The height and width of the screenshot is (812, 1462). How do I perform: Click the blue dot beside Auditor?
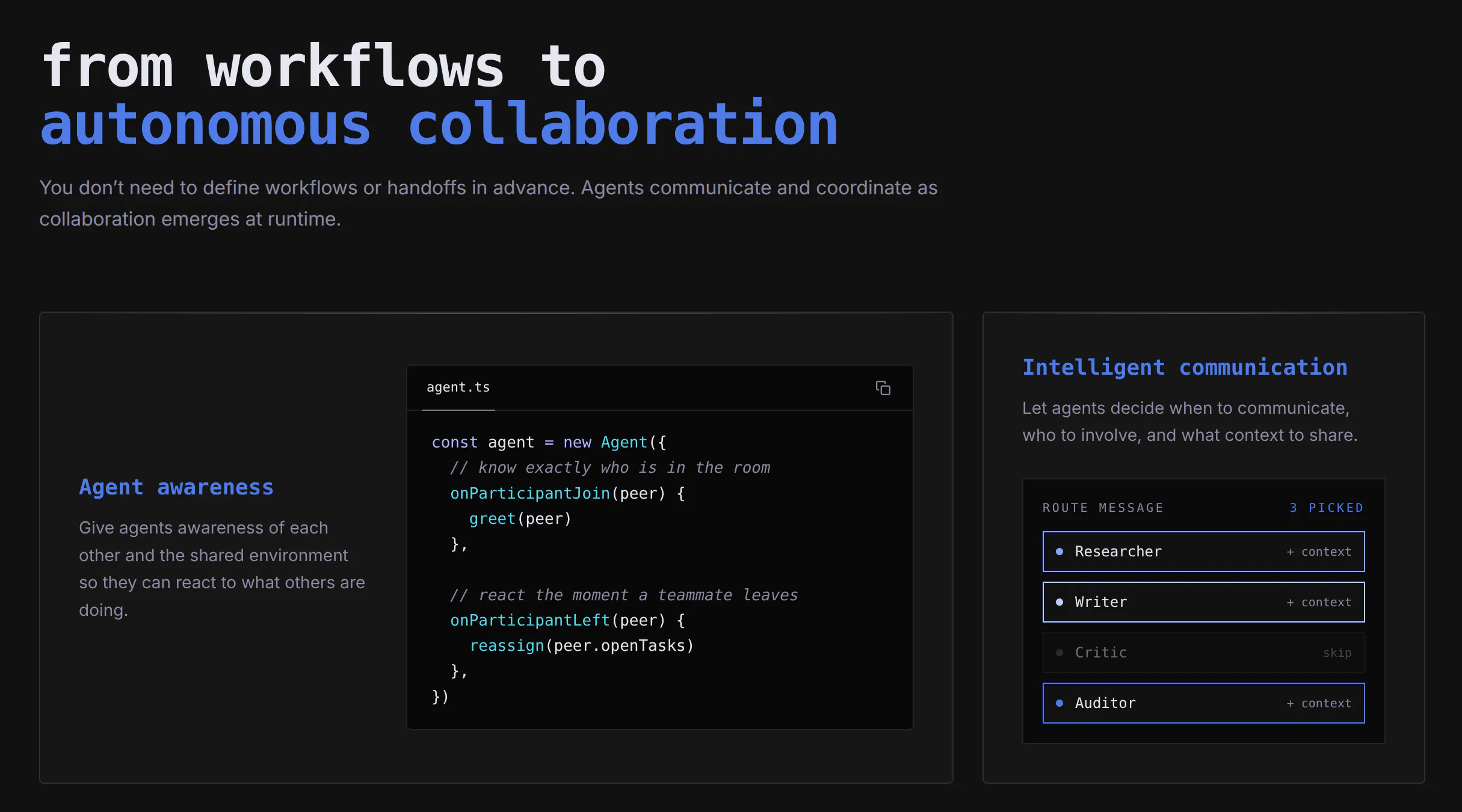coord(1059,703)
